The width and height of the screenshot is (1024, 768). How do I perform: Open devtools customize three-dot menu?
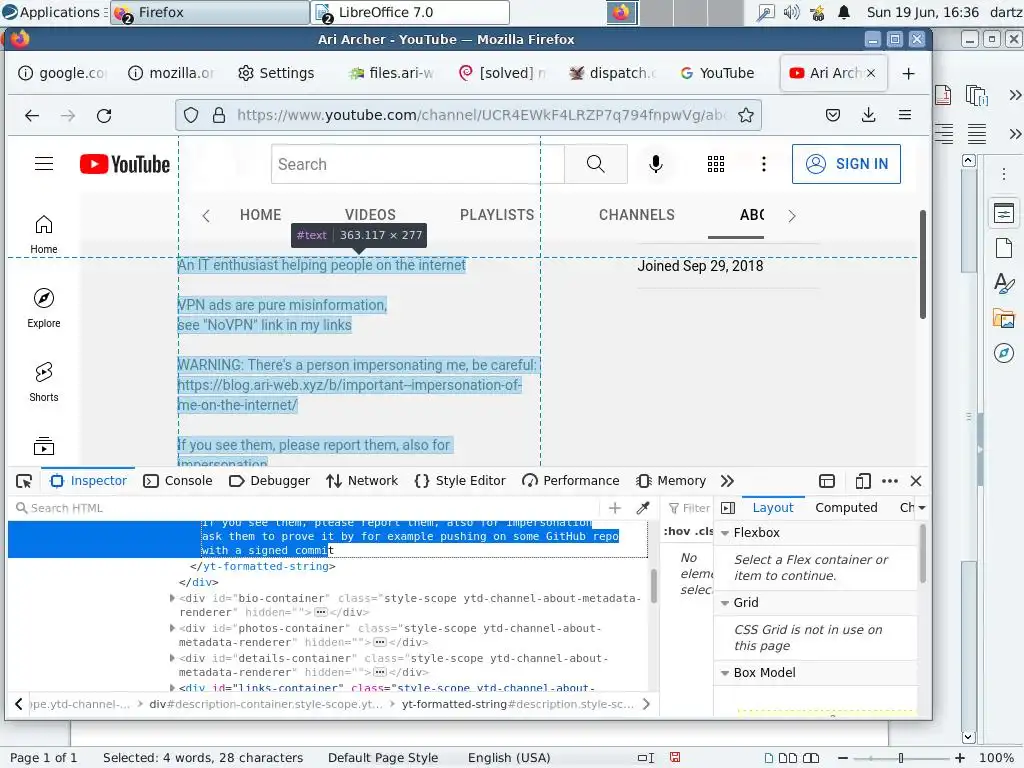pyautogui.click(x=889, y=481)
